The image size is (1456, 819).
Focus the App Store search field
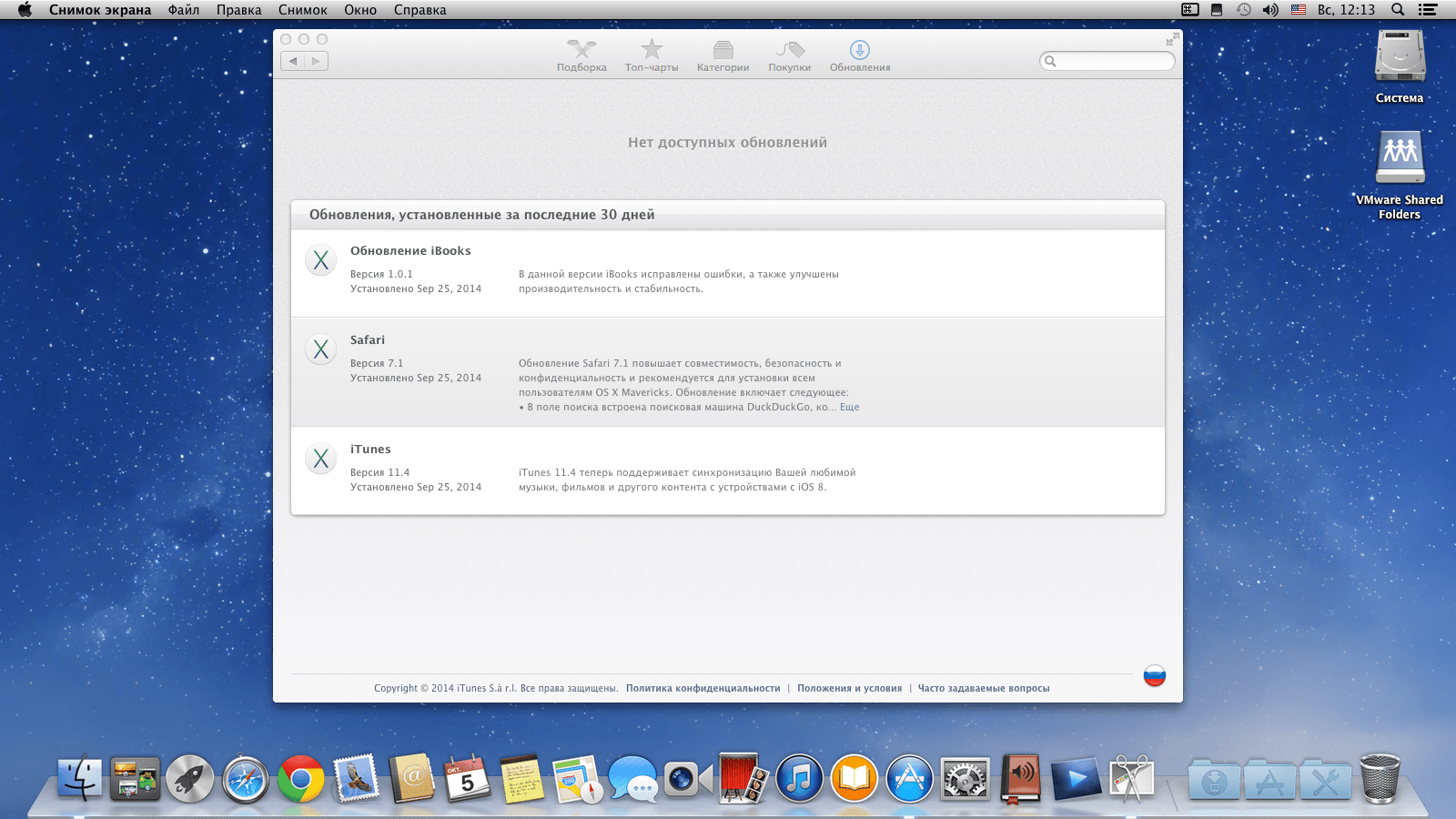[x=1107, y=61]
